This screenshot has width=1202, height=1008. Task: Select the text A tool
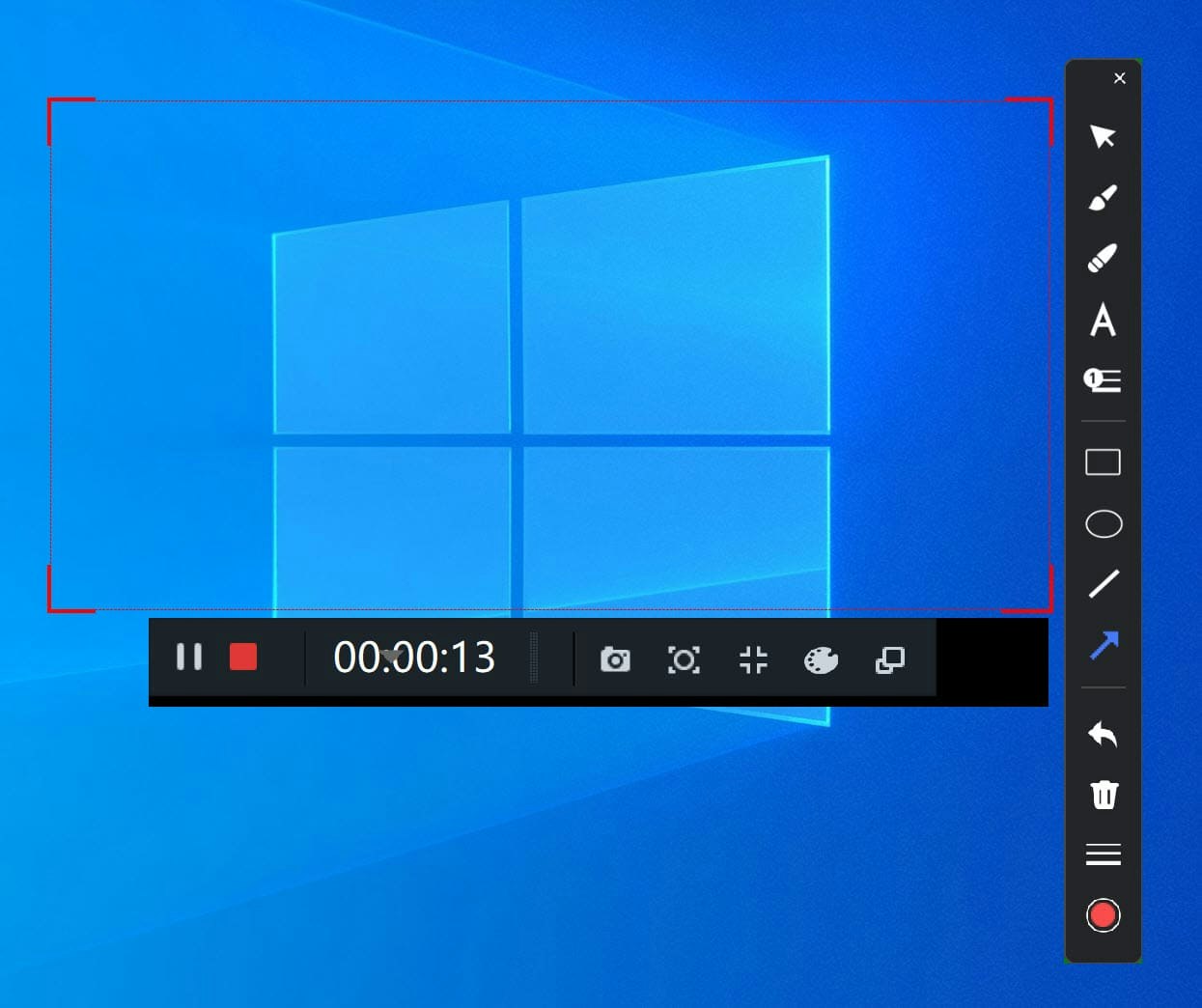pos(1103,320)
